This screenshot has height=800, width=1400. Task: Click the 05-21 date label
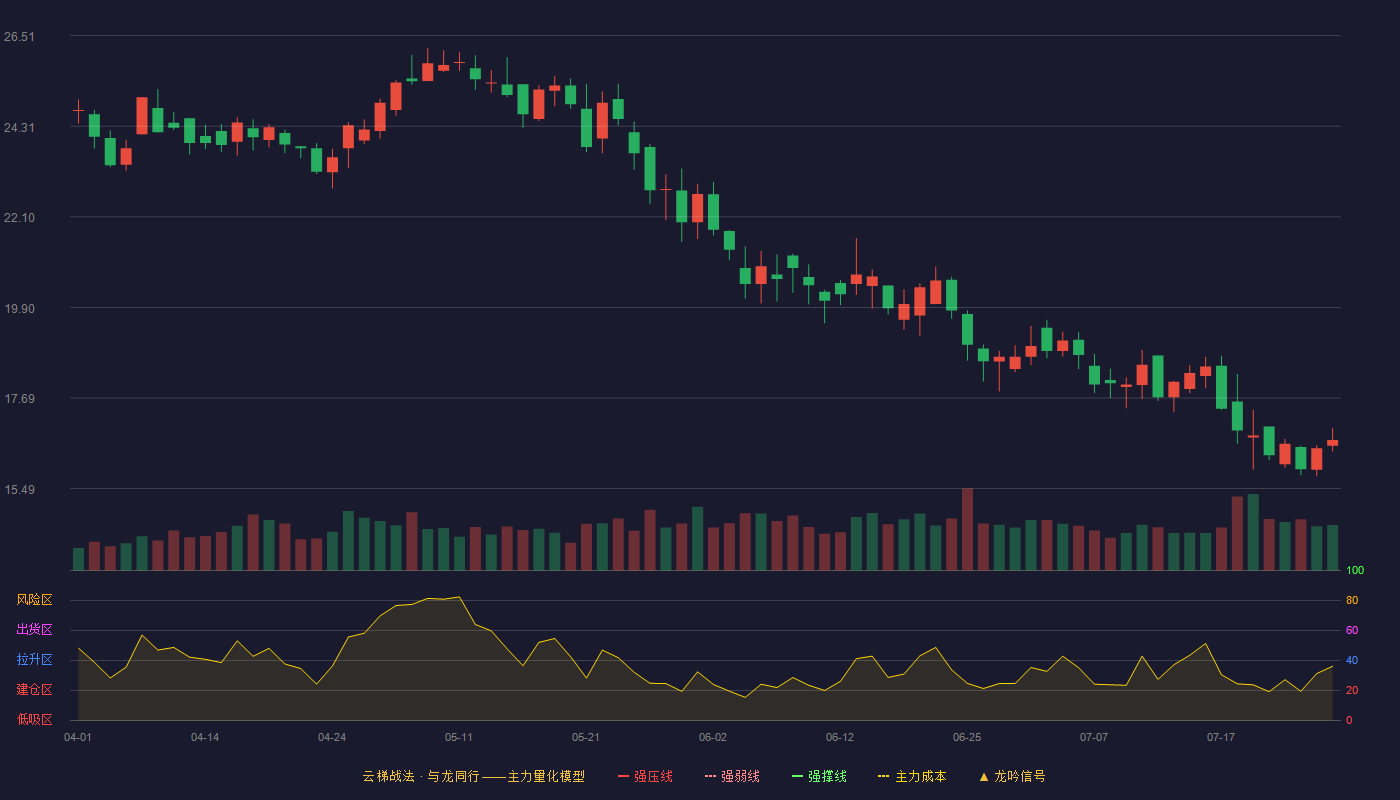(x=586, y=737)
